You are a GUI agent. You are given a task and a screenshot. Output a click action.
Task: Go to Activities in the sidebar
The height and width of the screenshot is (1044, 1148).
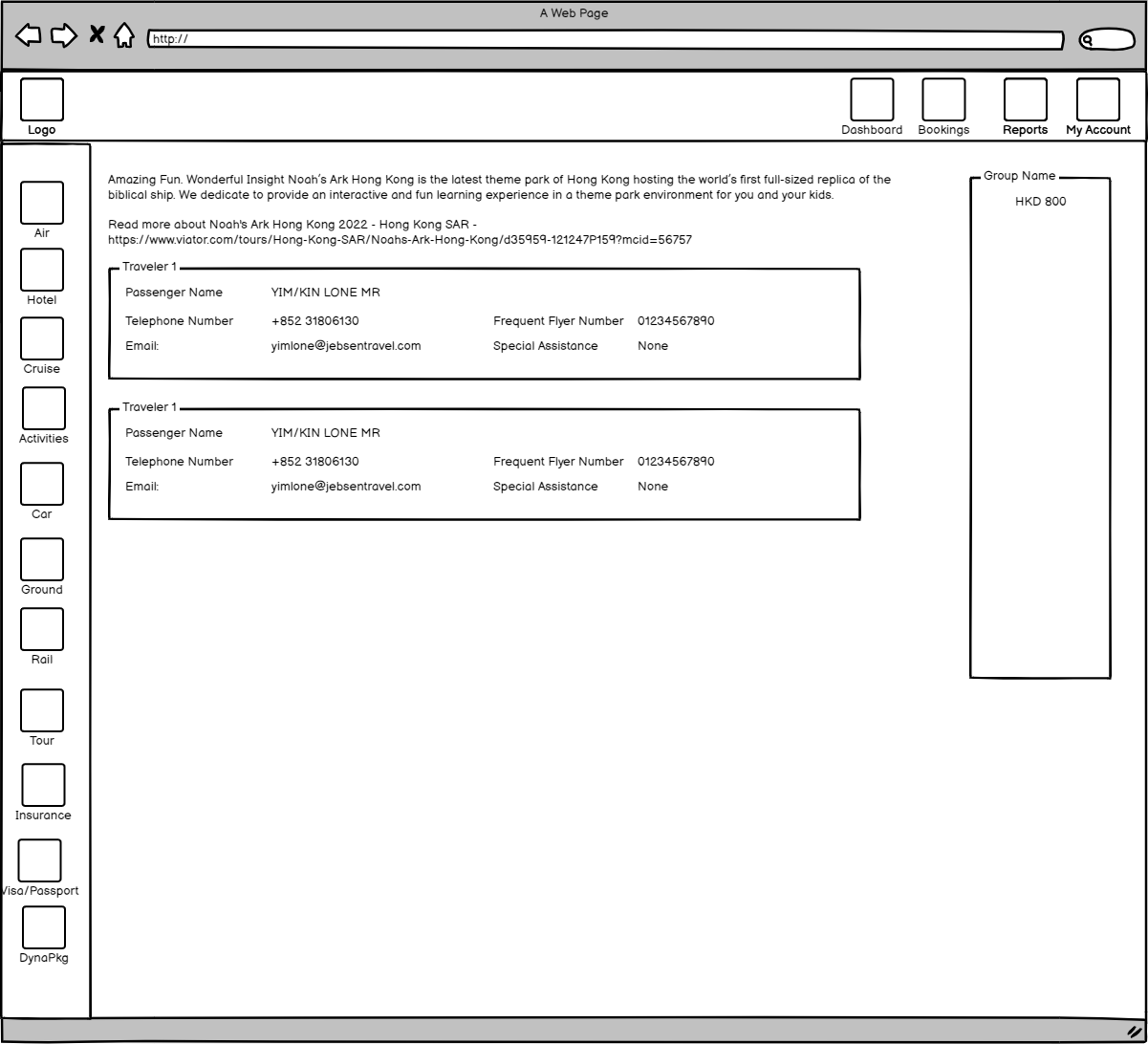coord(44,409)
